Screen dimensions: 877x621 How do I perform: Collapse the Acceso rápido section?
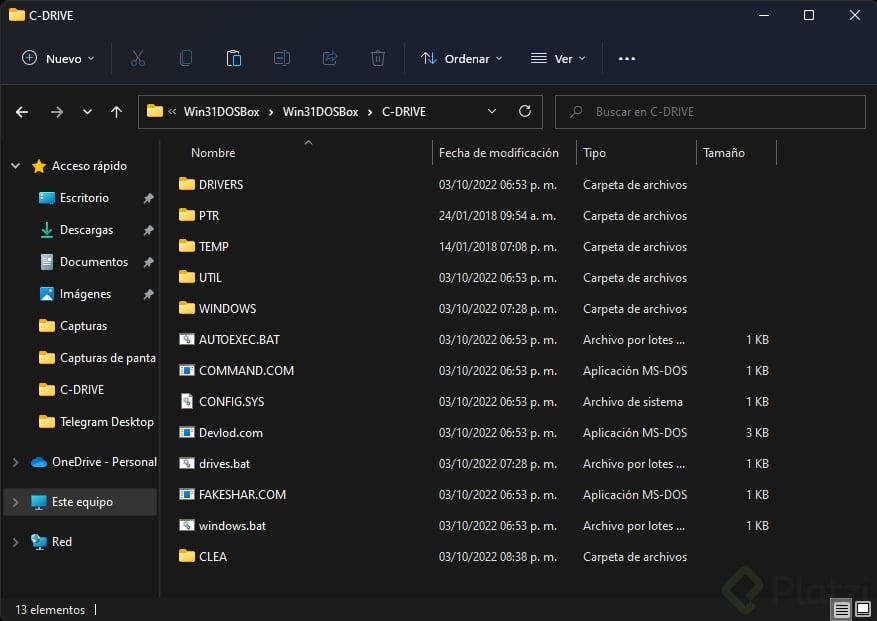click(15, 166)
